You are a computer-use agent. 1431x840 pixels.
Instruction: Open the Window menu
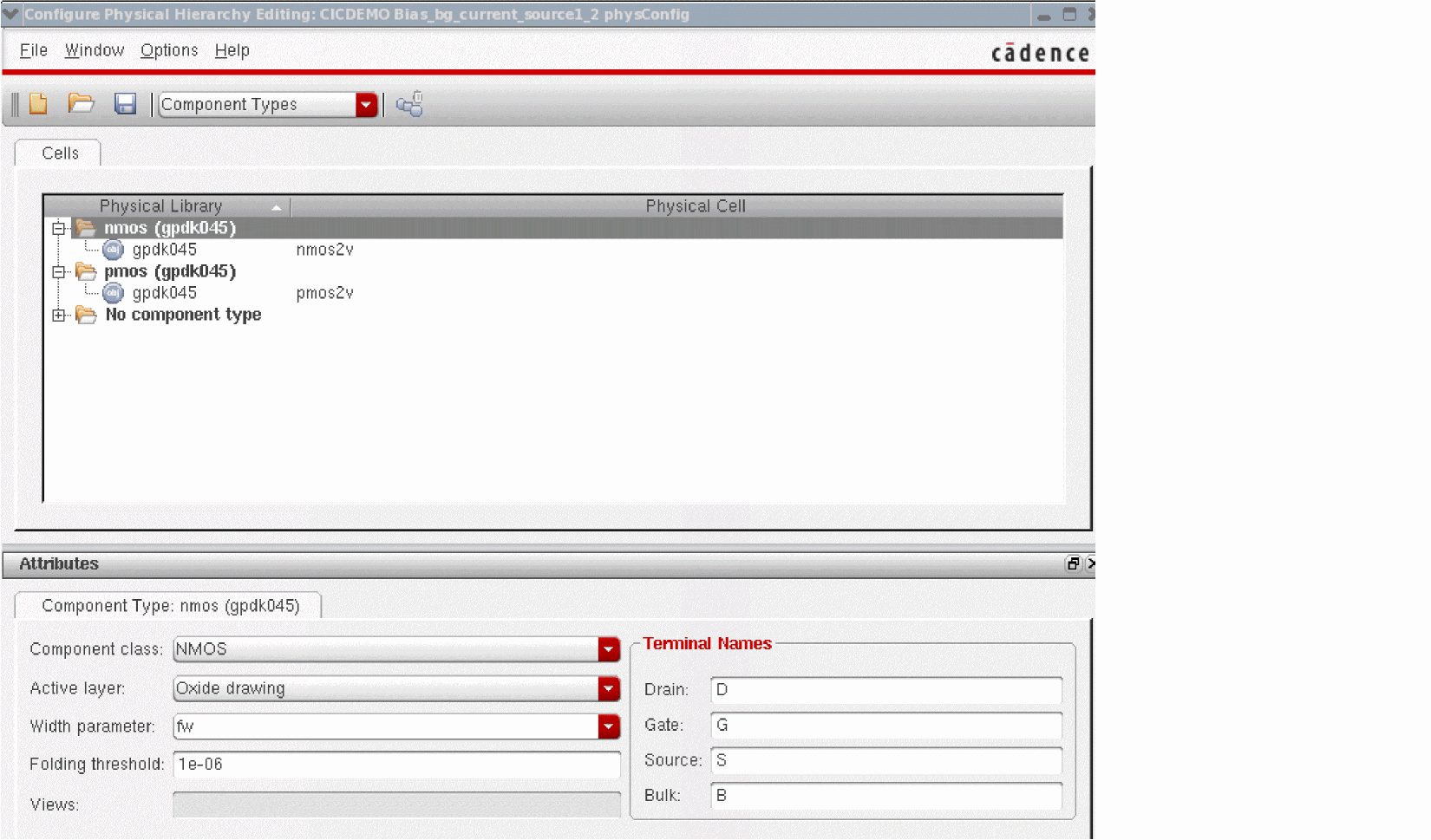[x=95, y=50]
